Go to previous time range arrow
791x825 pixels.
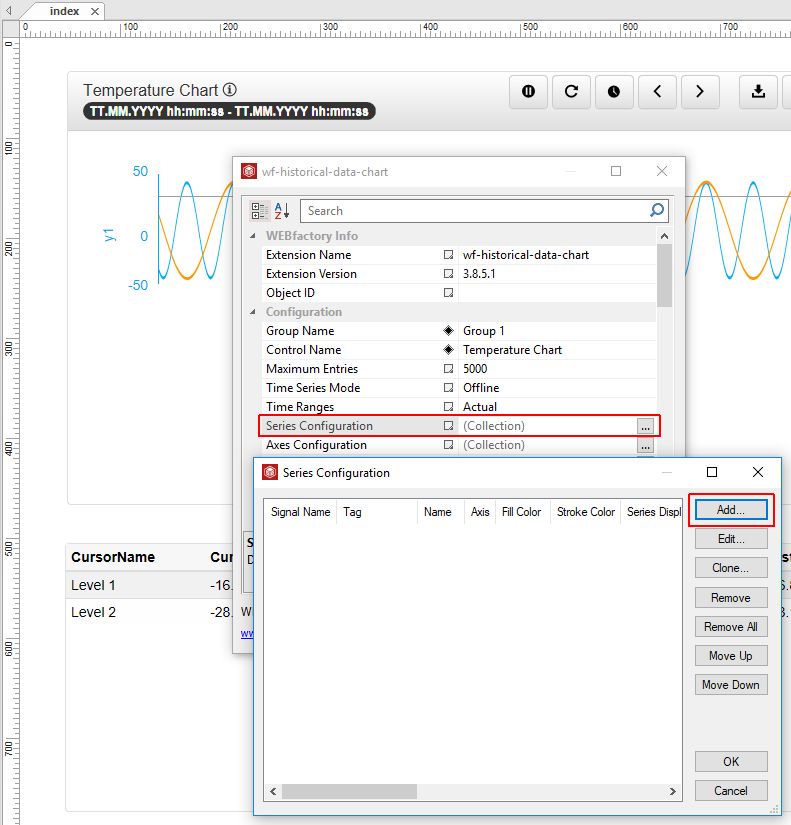[x=657, y=92]
